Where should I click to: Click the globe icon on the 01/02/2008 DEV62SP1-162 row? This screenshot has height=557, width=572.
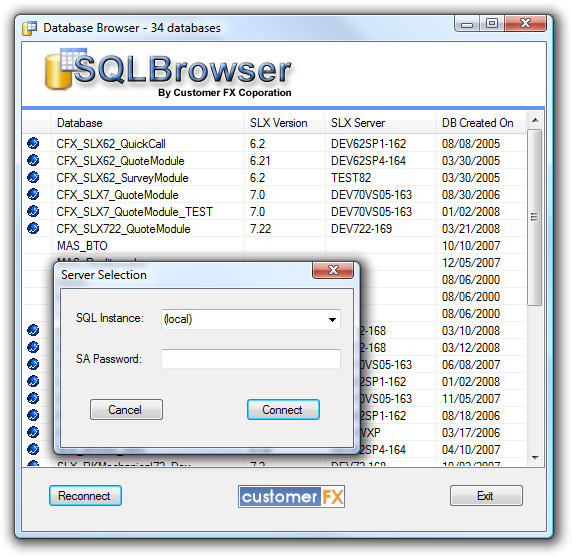coord(33,381)
